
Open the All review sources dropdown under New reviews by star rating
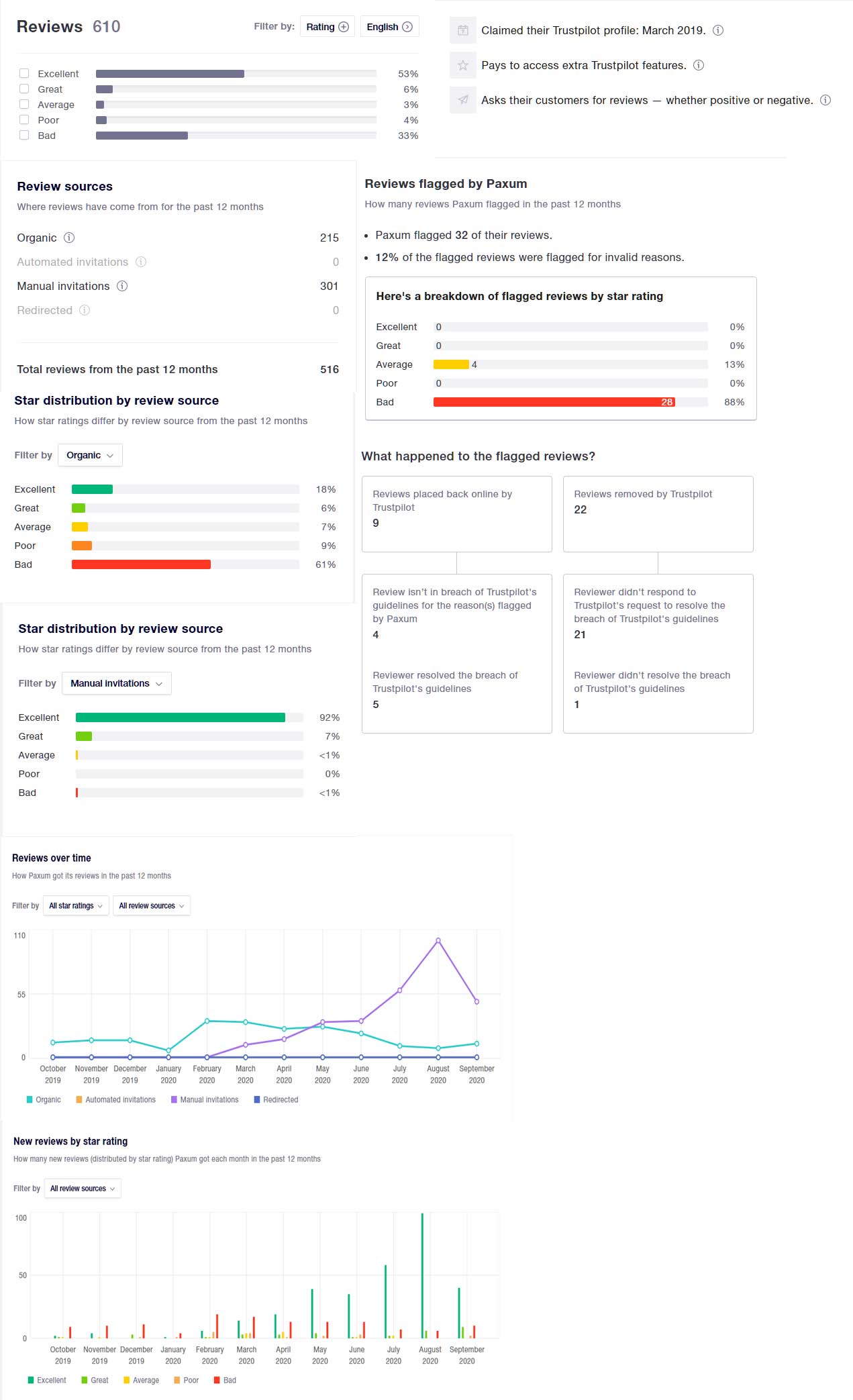(x=83, y=1189)
